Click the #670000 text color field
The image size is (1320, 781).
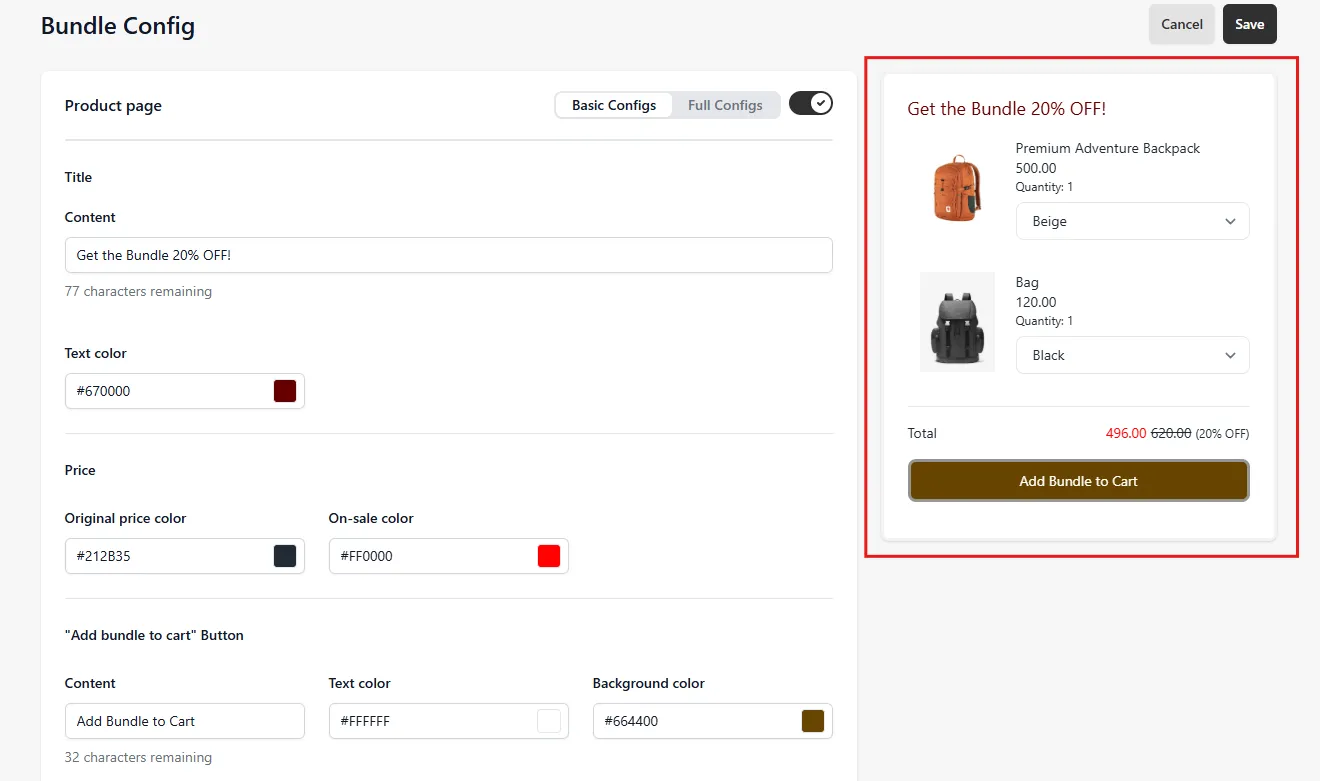pos(185,391)
